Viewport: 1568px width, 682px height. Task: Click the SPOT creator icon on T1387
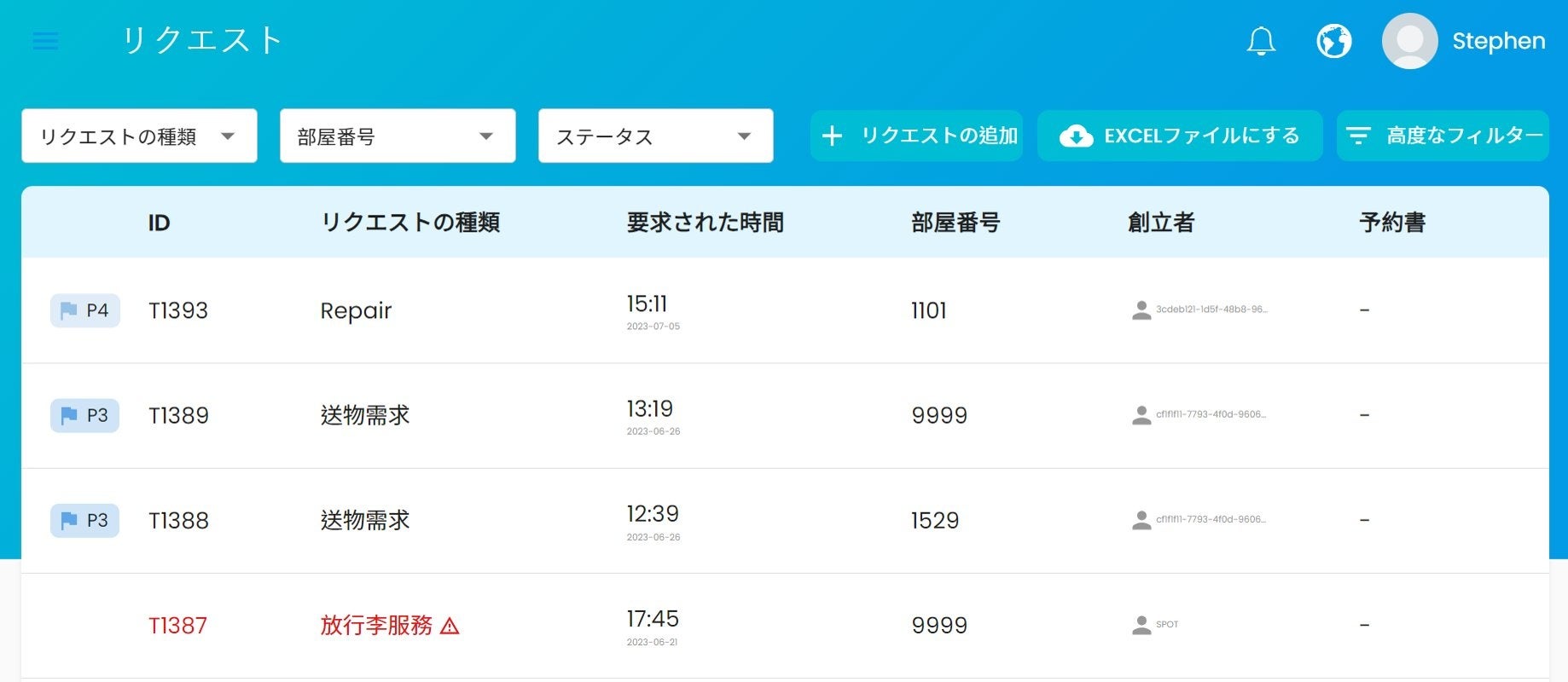pyautogui.click(x=1141, y=625)
